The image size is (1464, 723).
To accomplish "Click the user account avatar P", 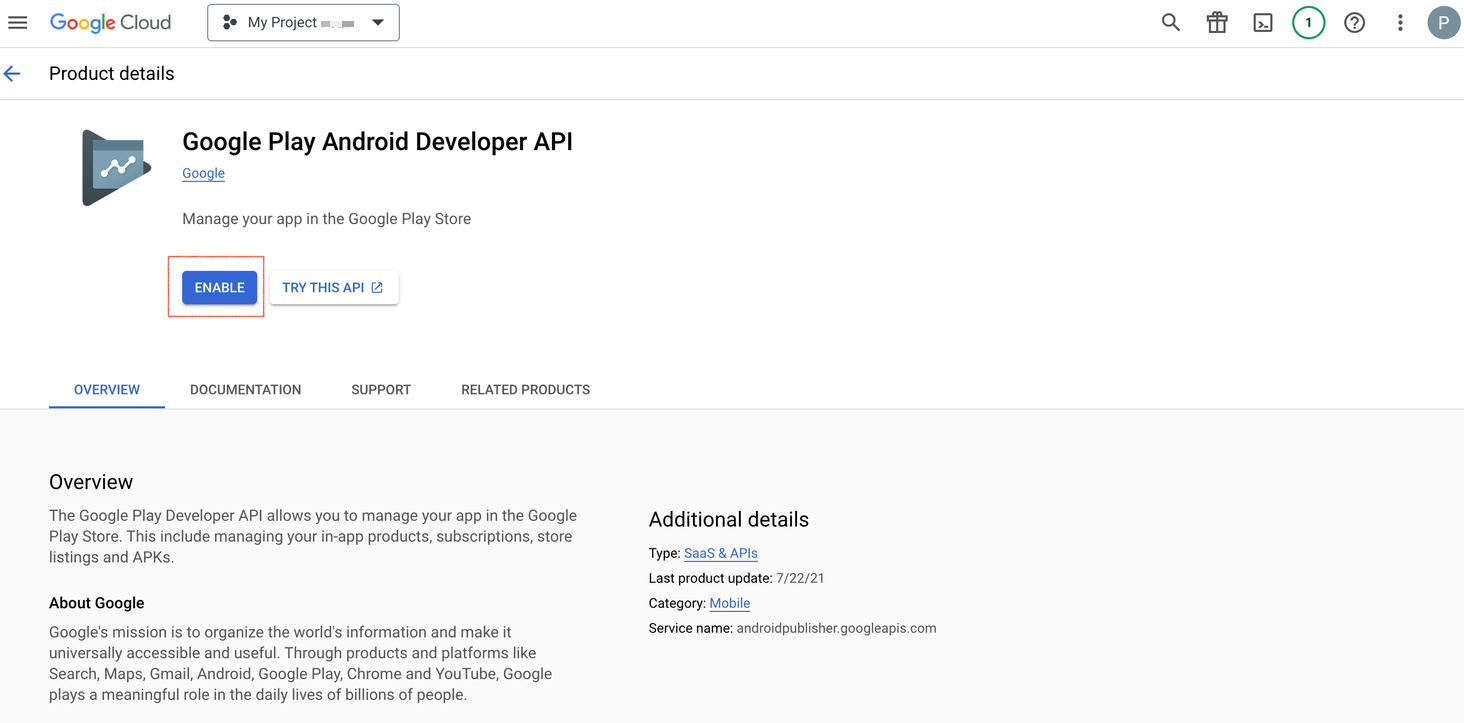I will pos(1443,22).
